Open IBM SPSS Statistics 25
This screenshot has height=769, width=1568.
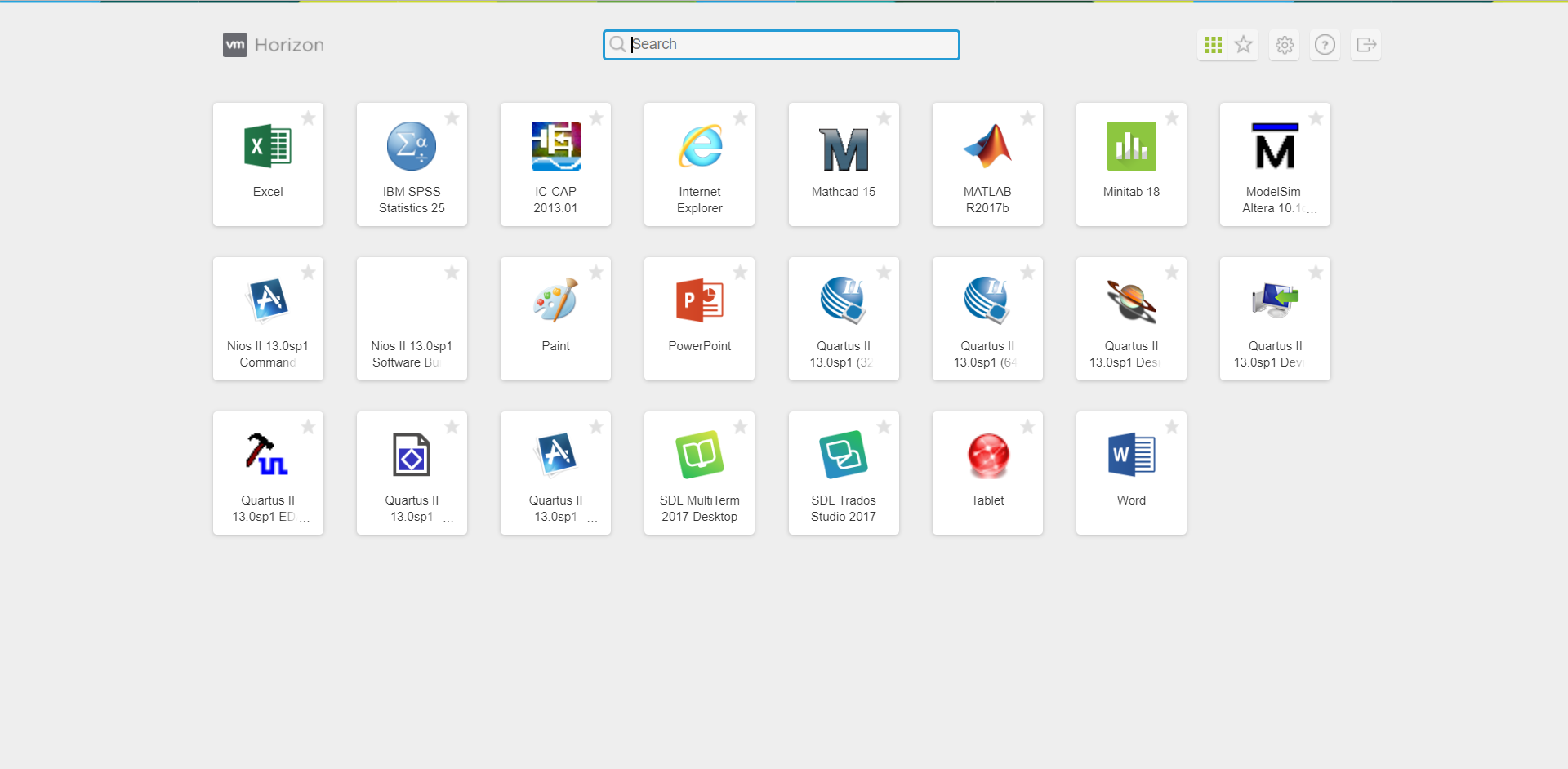click(x=412, y=148)
